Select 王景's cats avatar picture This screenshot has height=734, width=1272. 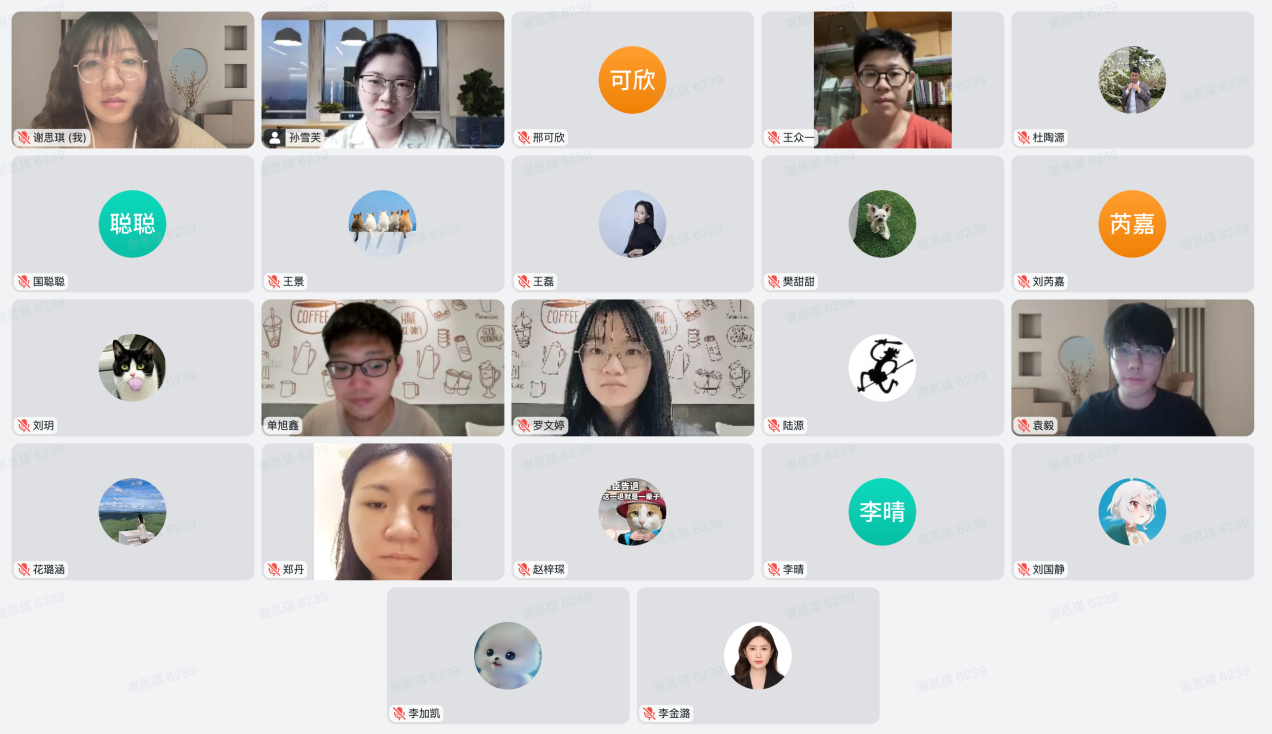pyautogui.click(x=382, y=224)
